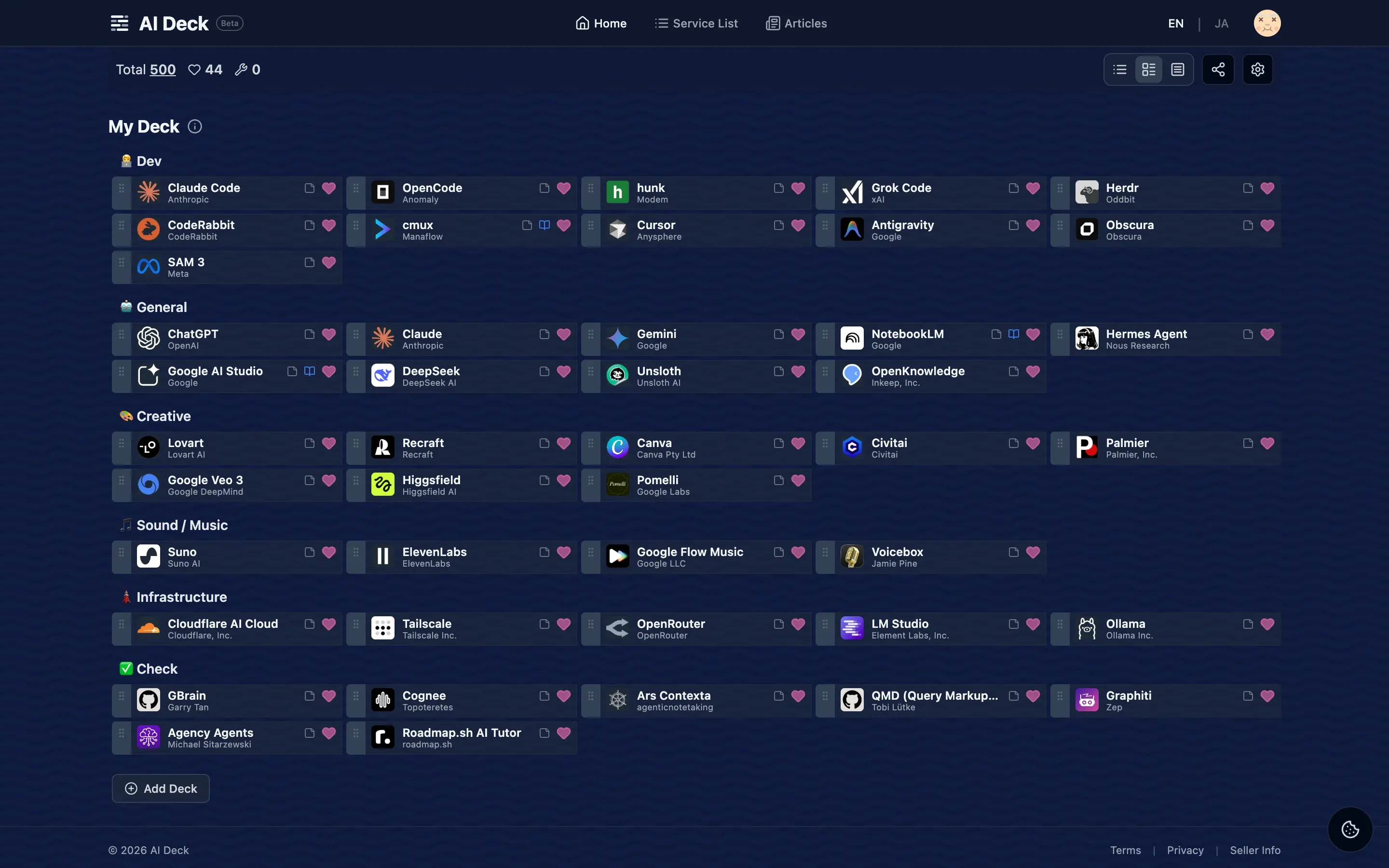
Task: Click the Canva logo icon
Action: [618, 447]
